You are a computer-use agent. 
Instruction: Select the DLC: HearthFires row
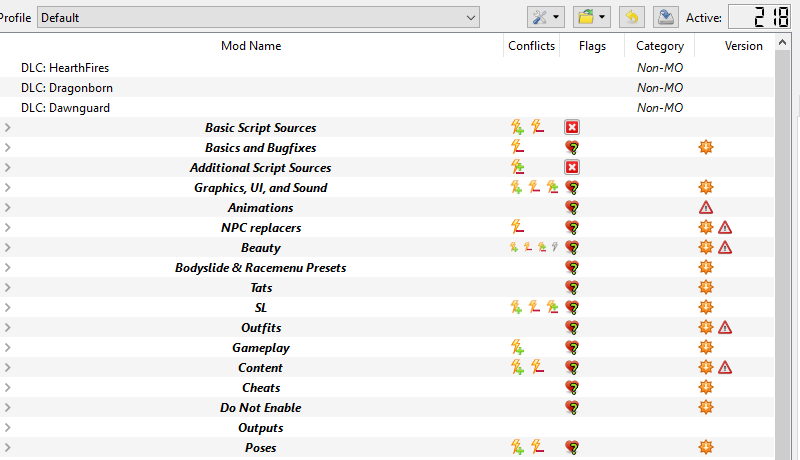[387, 68]
